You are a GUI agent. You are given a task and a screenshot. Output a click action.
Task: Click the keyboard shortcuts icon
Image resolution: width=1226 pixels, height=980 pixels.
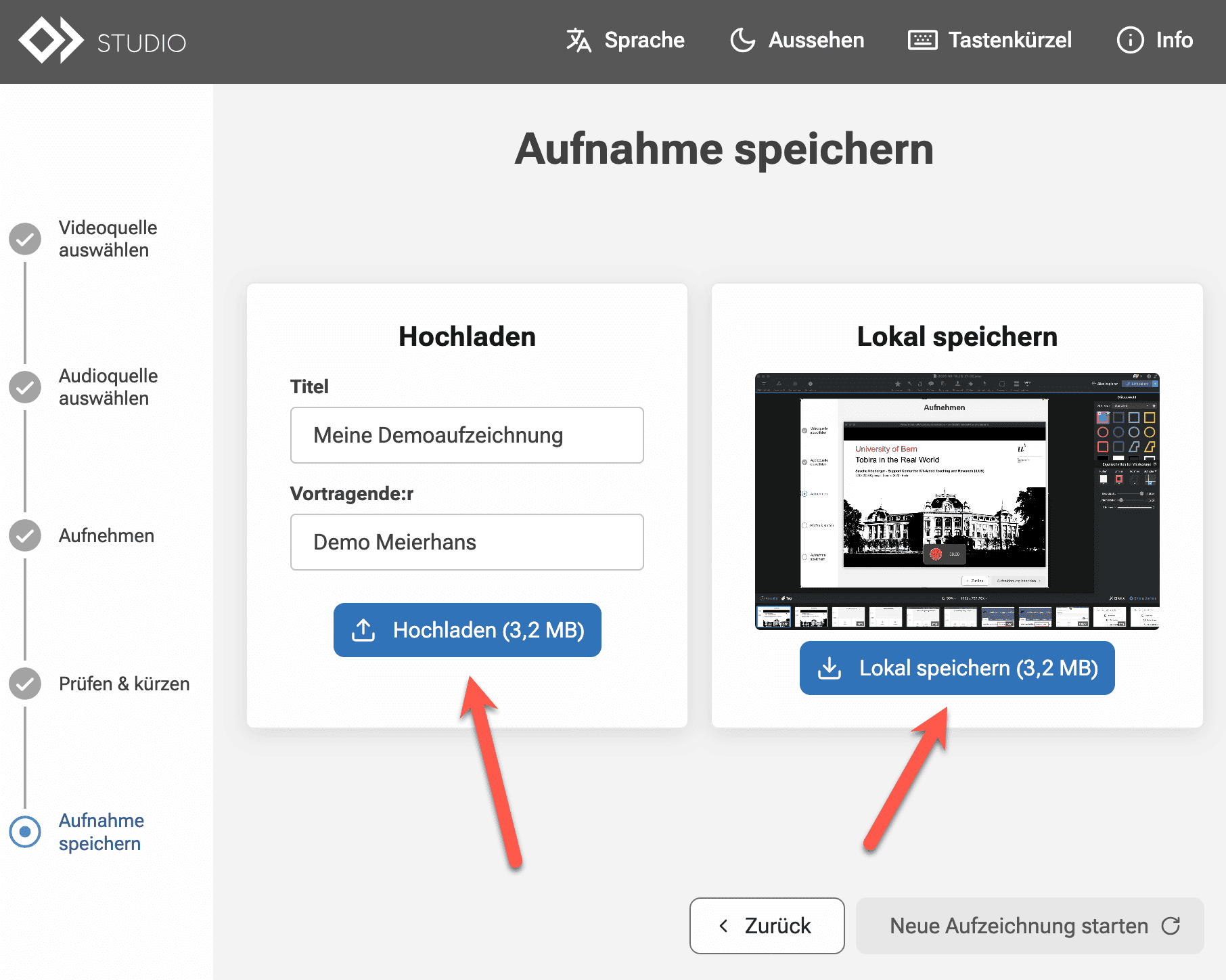[922, 41]
